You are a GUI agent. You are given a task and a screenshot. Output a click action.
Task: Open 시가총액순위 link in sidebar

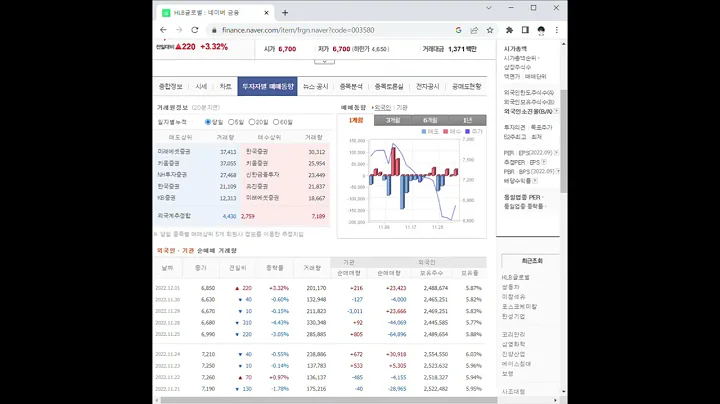pos(521,58)
